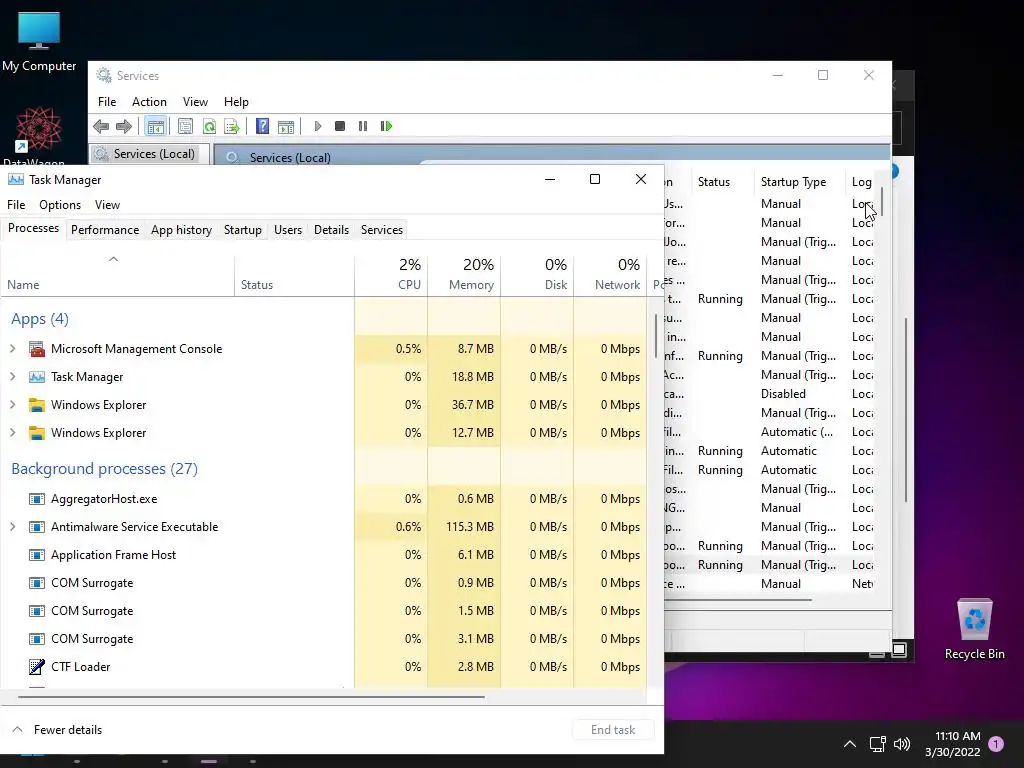Click the Restart Service icon
Viewport: 1024px width, 768px height.
[386, 126]
